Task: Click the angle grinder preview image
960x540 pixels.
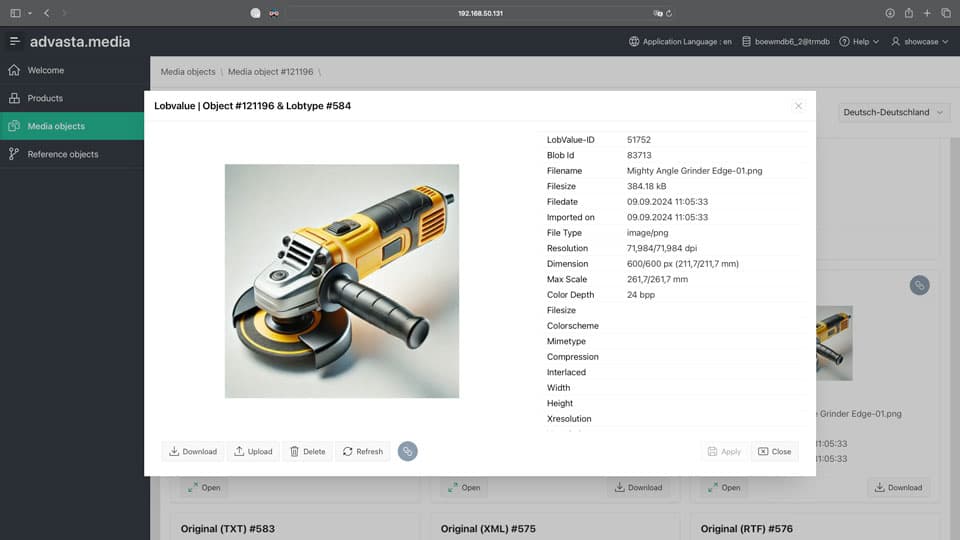Action: tap(342, 281)
